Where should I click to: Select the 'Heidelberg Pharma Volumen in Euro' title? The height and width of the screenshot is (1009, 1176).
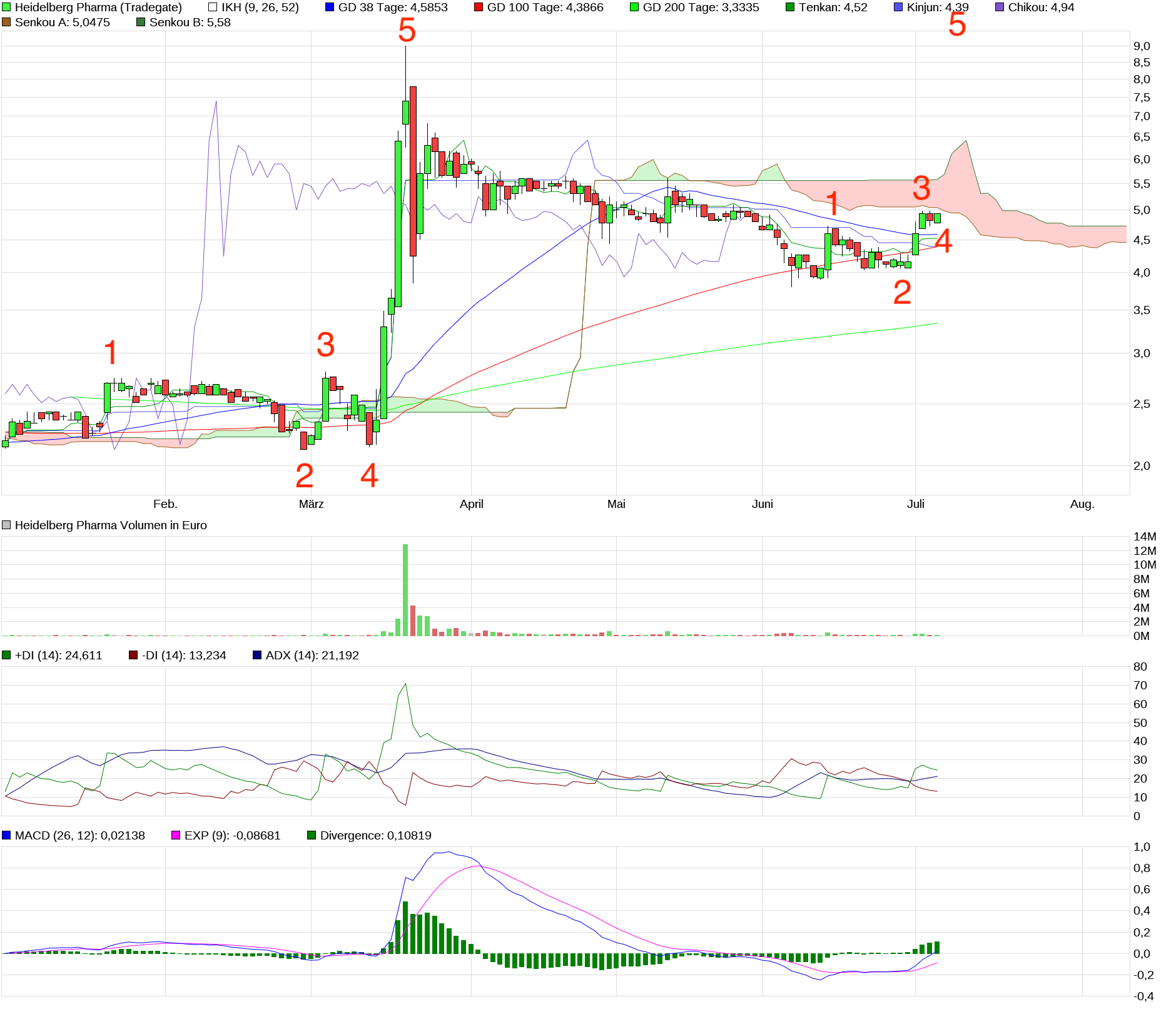(111, 525)
